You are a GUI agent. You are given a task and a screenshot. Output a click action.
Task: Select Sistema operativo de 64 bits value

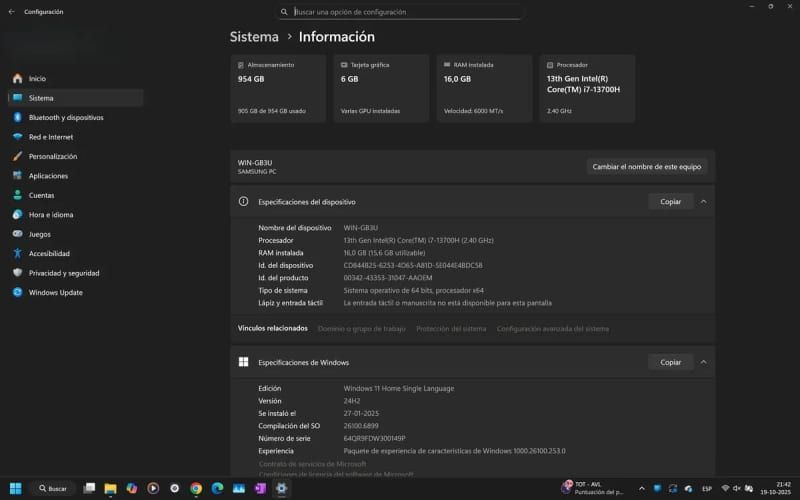(413, 290)
